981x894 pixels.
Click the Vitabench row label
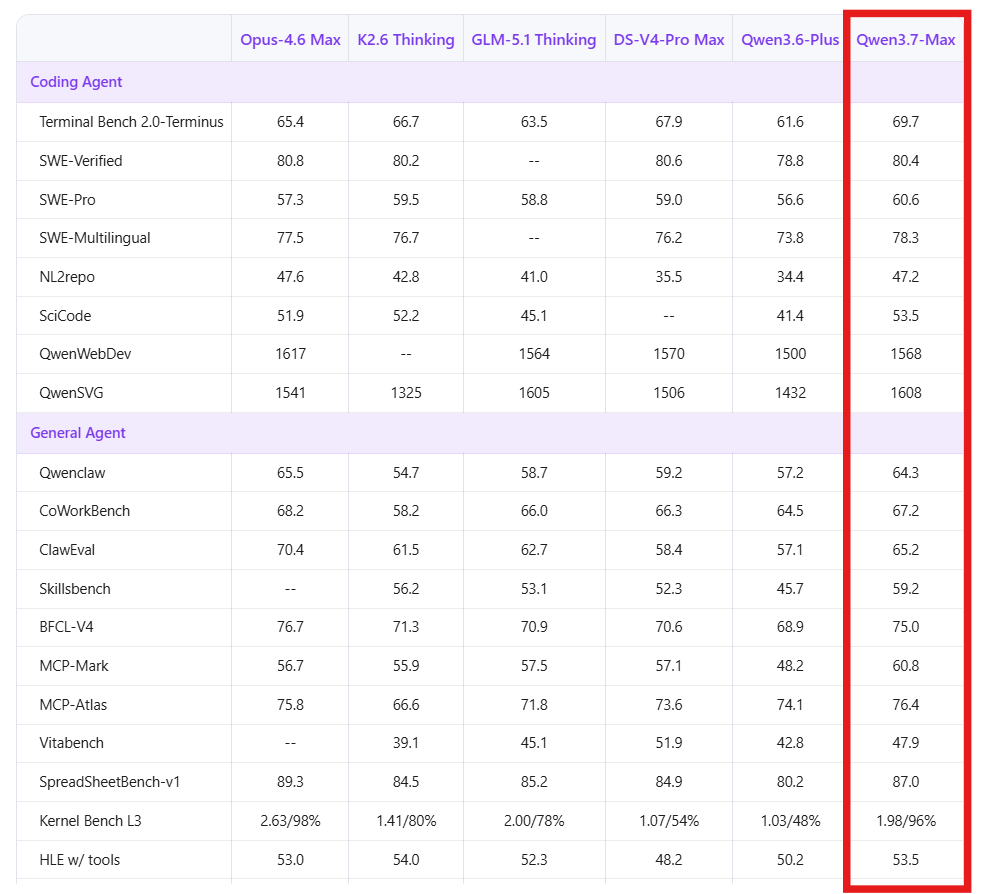pyautogui.click(x=71, y=743)
